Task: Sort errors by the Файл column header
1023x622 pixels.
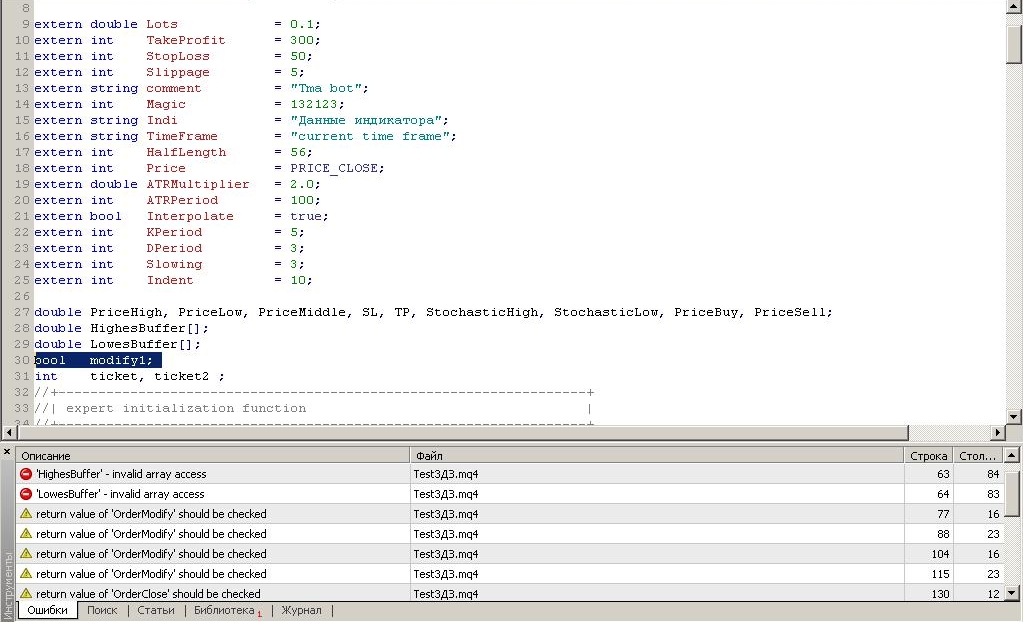Action: 657,456
